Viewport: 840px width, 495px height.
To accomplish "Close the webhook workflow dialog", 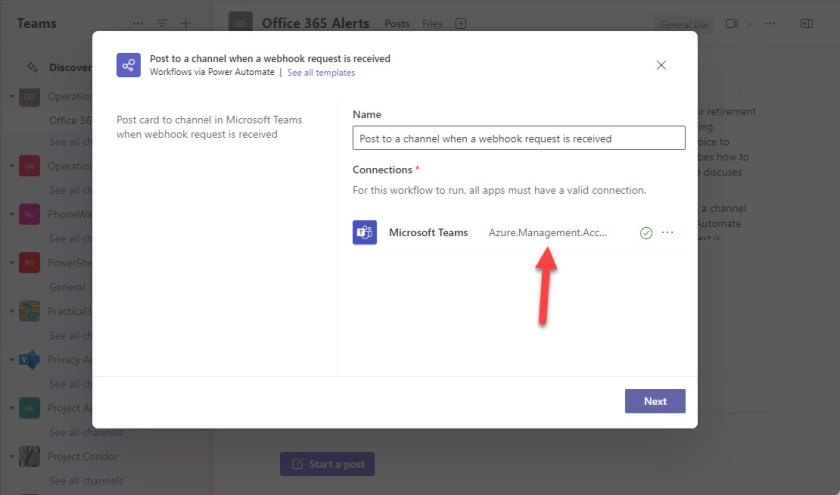I will tap(661, 65).
